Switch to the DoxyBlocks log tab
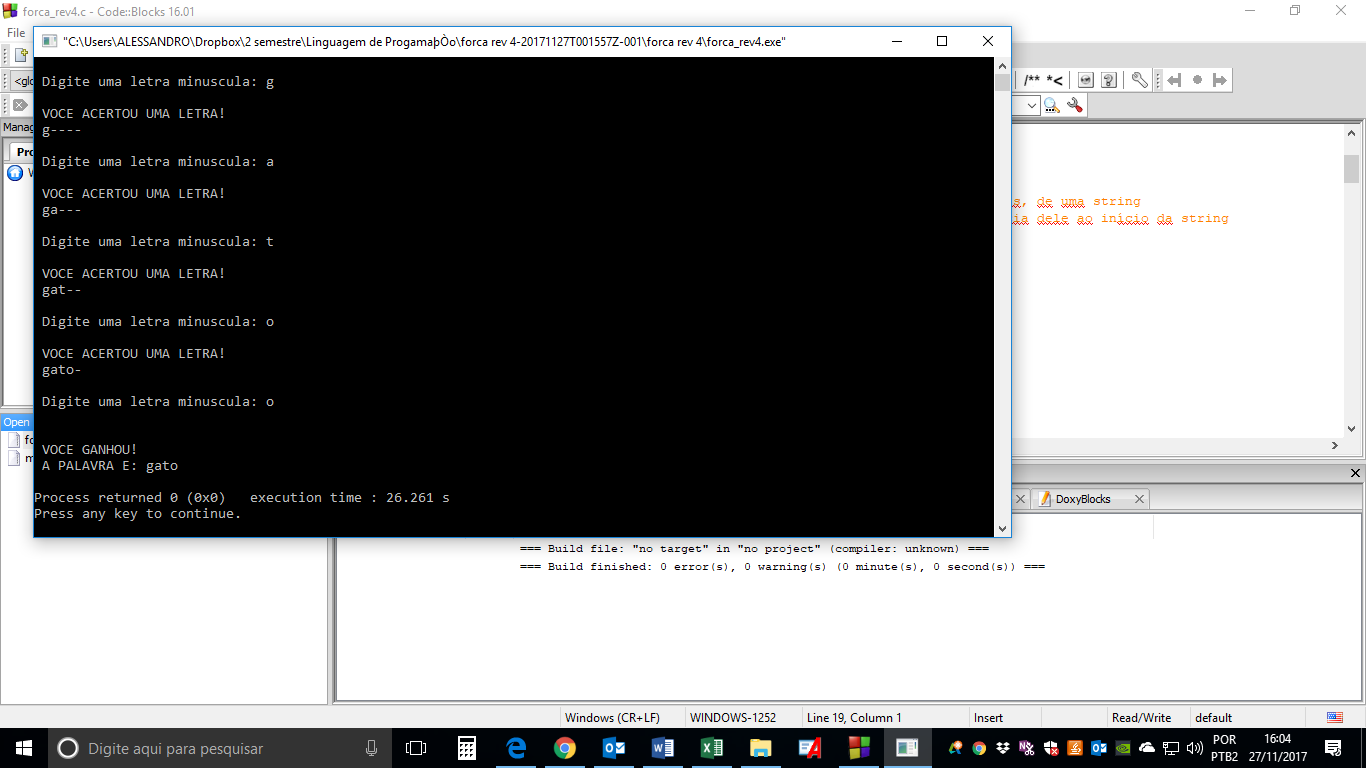Viewport: 1366px width, 768px height. 1083,498
